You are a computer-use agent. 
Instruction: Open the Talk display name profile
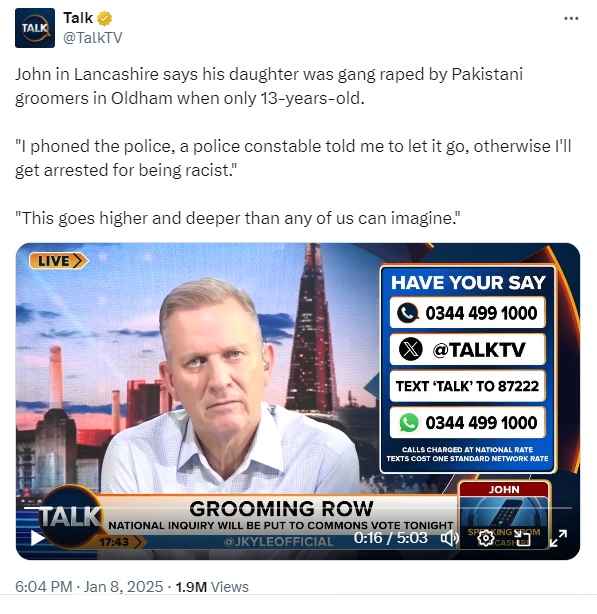[x=78, y=18]
